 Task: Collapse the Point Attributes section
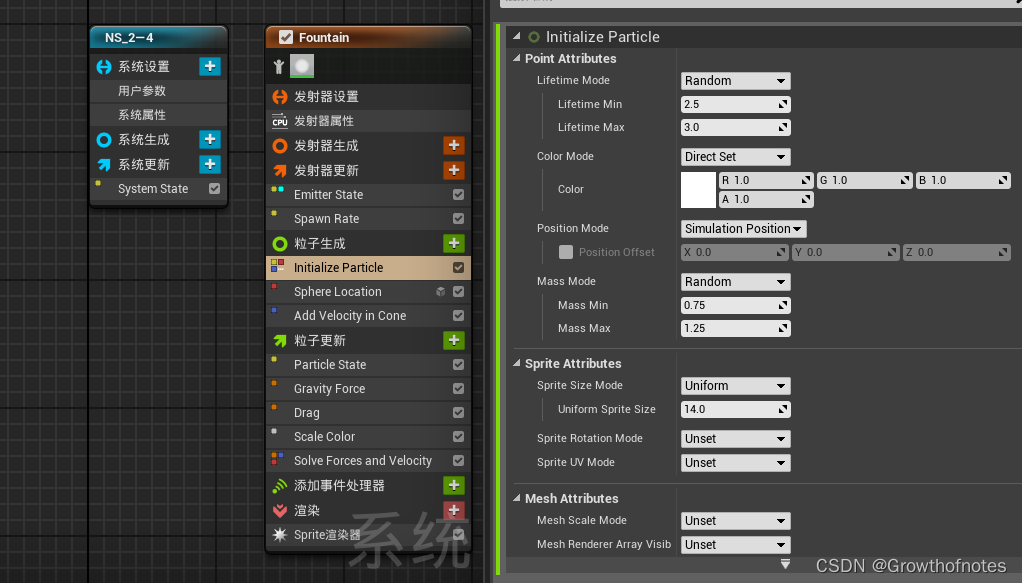click(515, 58)
